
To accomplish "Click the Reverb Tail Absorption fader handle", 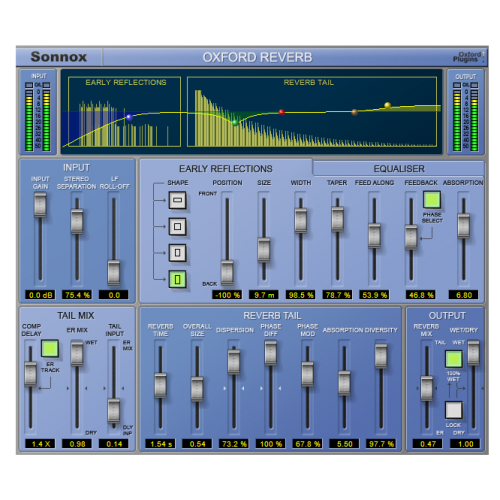I will coord(344,383).
